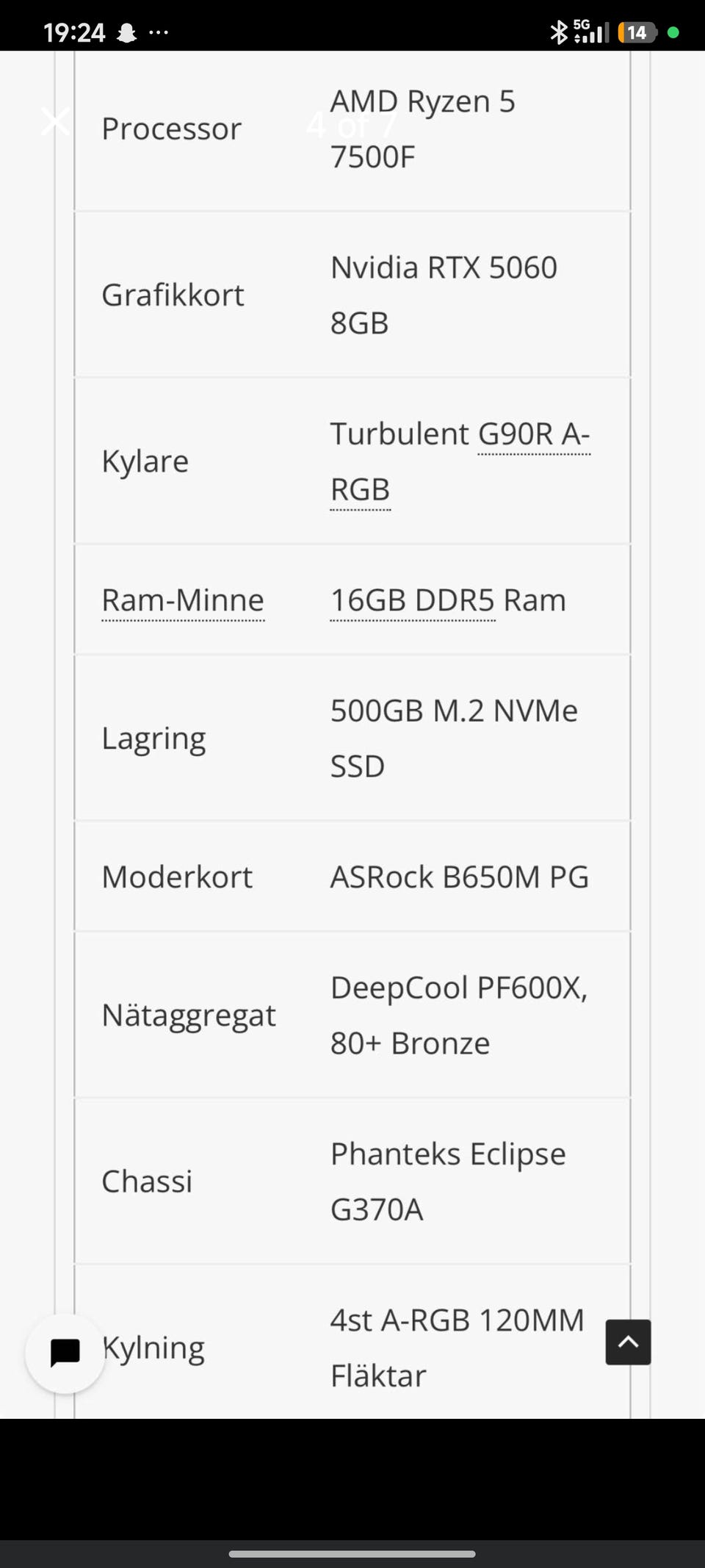
Task: Tap the '4 of 7' image counter
Action: pos(352,124)
